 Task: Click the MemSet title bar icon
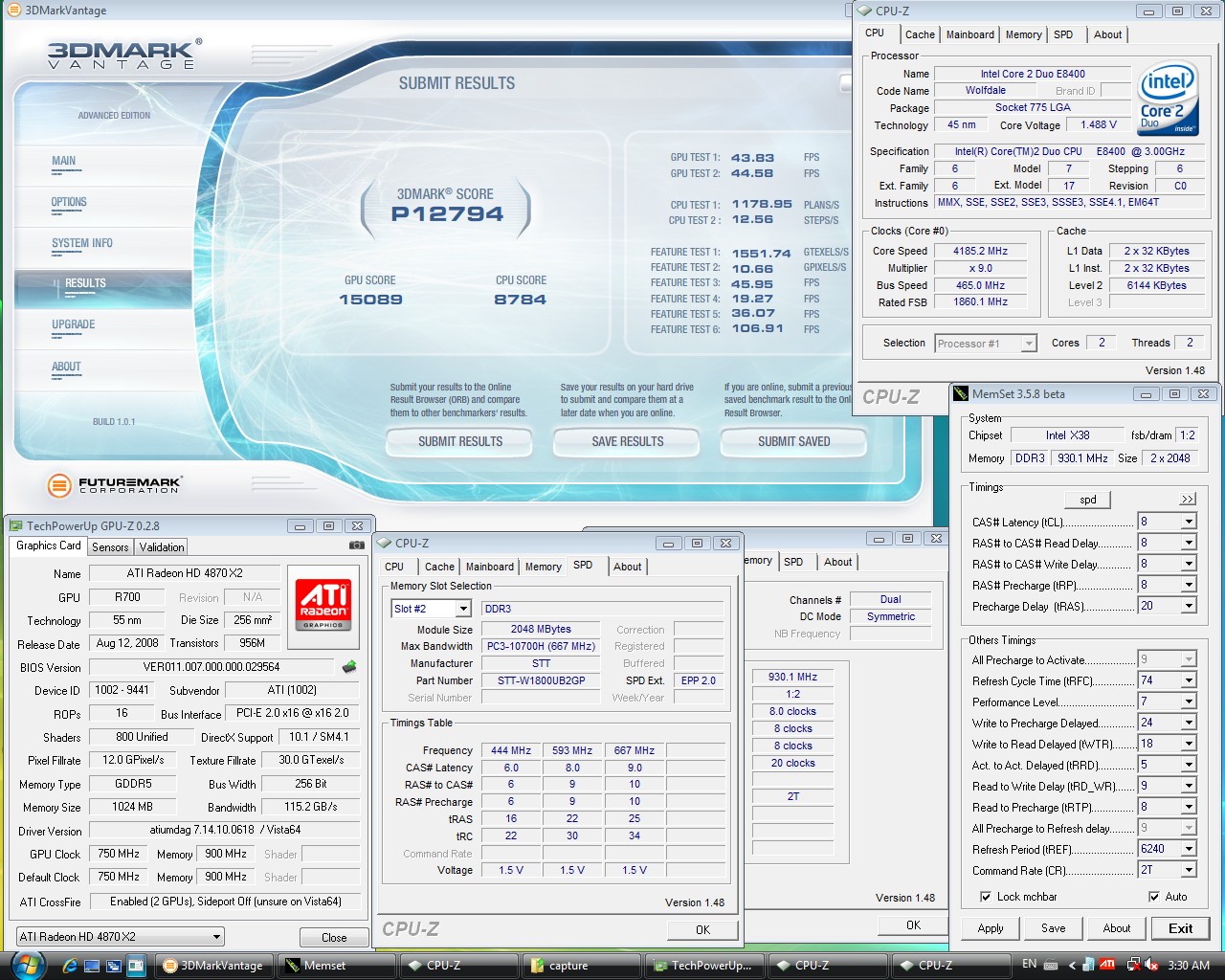click(961, 393)
